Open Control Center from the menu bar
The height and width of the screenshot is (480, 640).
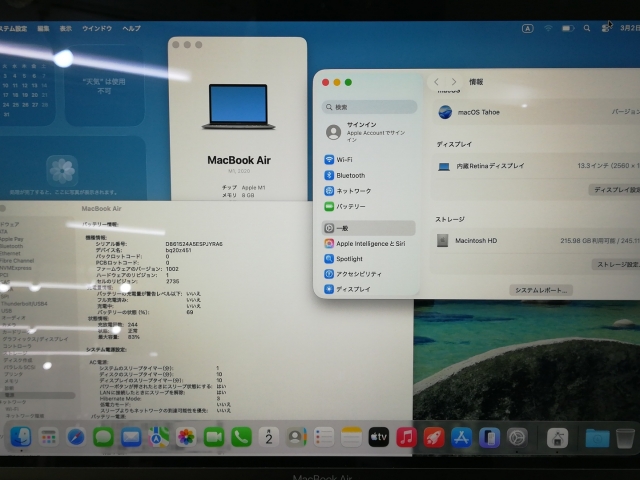[x=606, y=28]
